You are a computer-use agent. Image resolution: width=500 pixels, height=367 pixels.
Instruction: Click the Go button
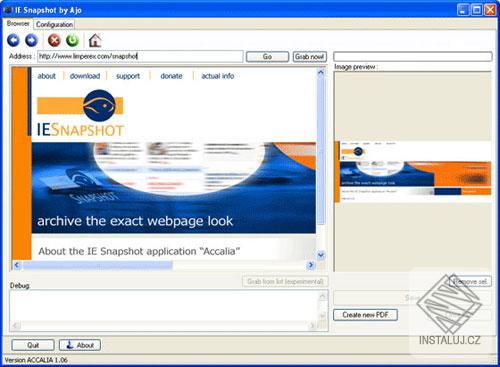267,57
